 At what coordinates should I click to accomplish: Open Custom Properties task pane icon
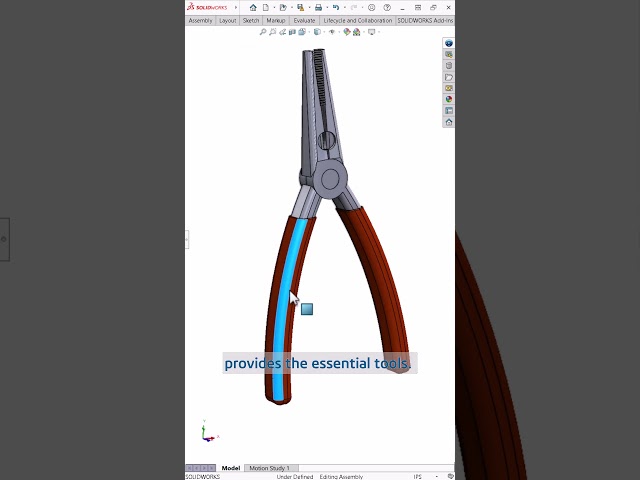click(449, 111)
